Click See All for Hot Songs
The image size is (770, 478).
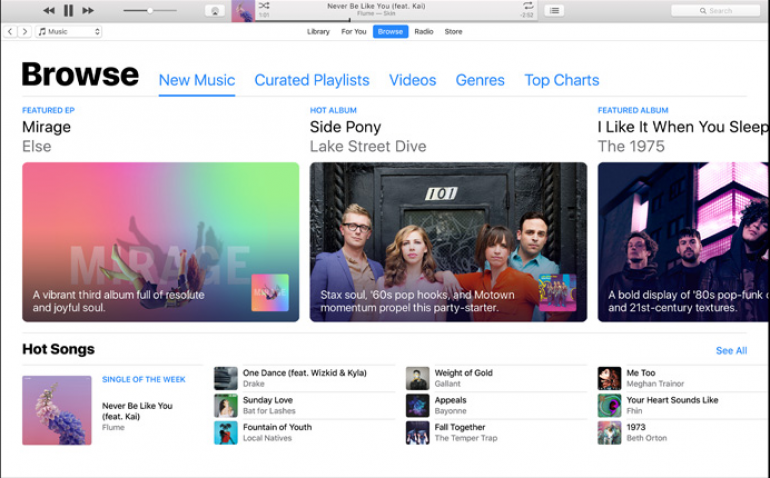[731, 351]
